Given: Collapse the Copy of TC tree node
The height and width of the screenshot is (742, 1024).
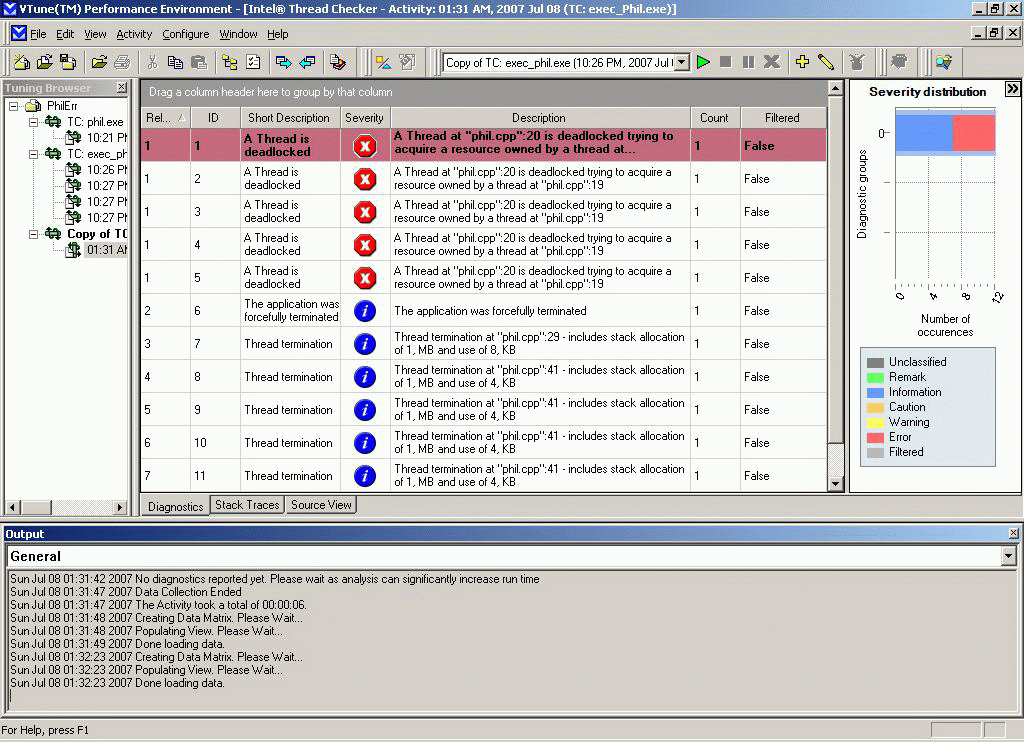Looking at the screenshot, I should (x=33, y=234).
